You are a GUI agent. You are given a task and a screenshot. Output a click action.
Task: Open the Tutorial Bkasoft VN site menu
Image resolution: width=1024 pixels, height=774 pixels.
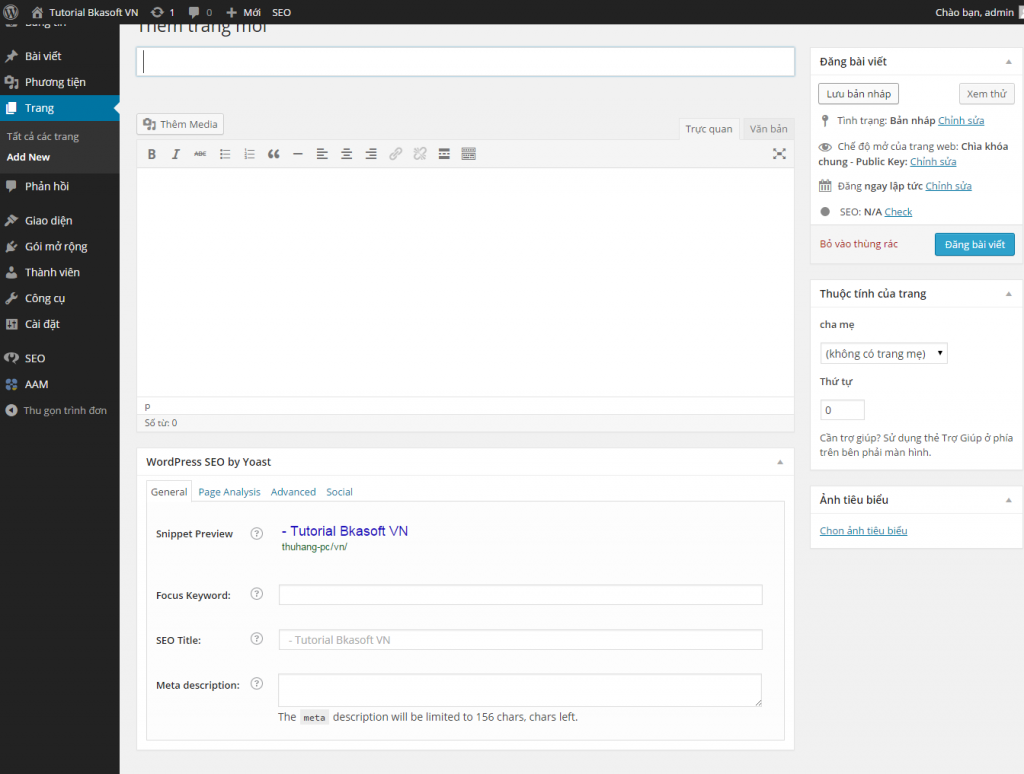(x=85, y=12)
